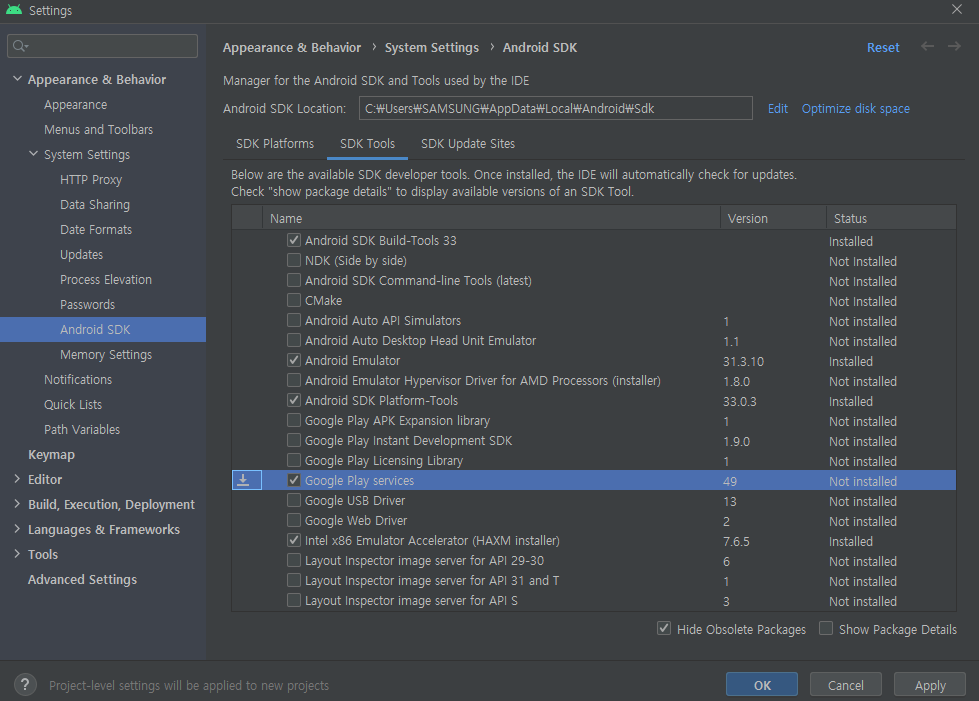Select the SDK Tools tab
The width and height of the screenshot is (979, 701).
click(x=367, y=144)
